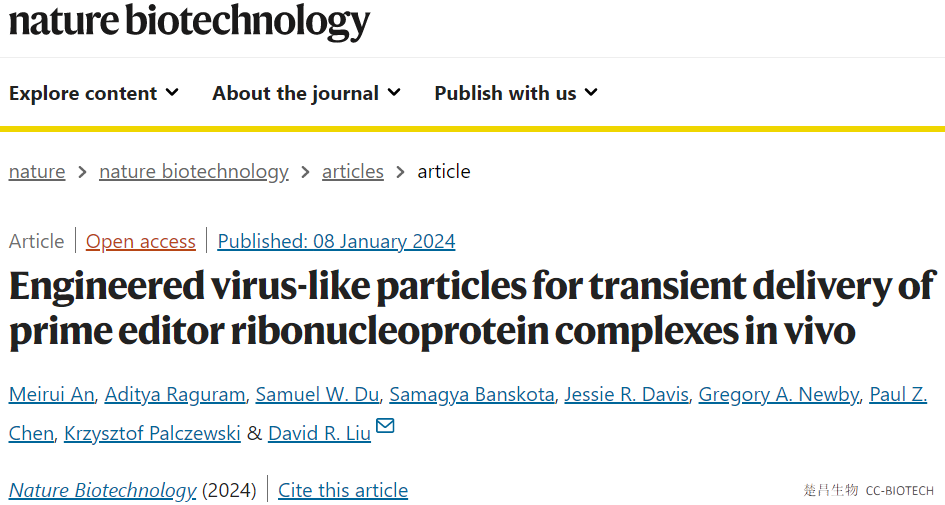Open David R. Liu author link
The height and width of the screenshot is (505, 945).
tap(319, 433)
